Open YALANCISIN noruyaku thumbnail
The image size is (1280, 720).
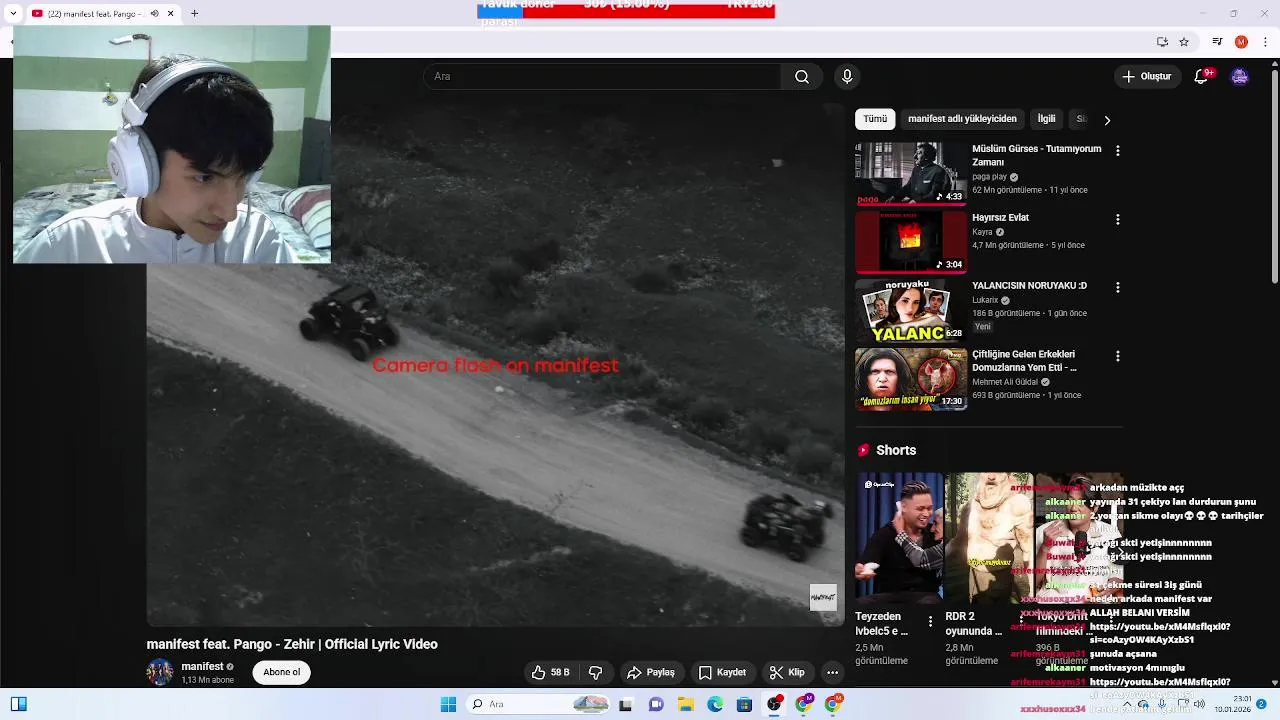[x=910, y=310]
